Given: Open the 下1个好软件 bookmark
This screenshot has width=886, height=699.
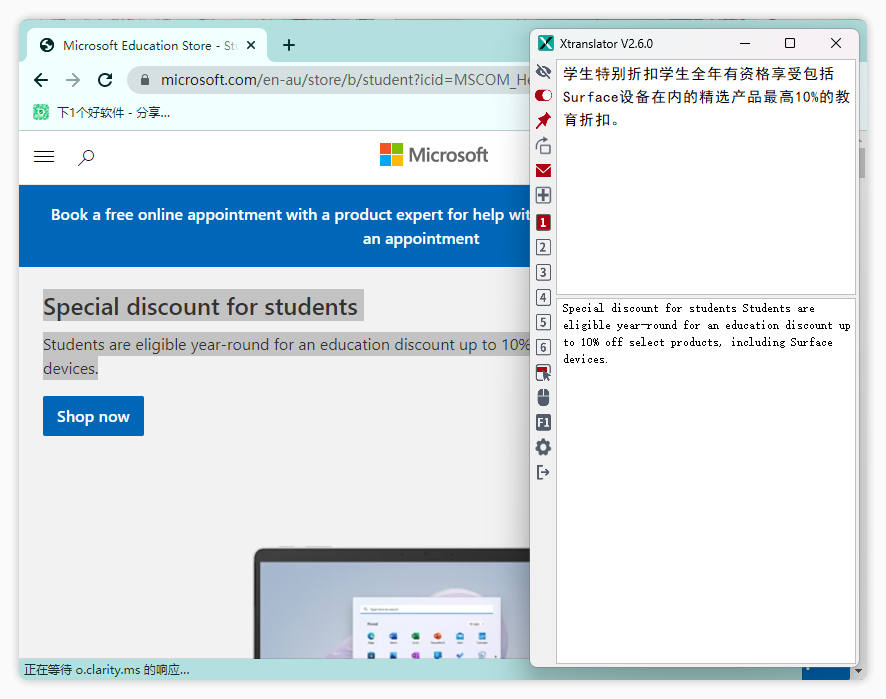Looking at the screenshot, I should [x=102, y=112].
